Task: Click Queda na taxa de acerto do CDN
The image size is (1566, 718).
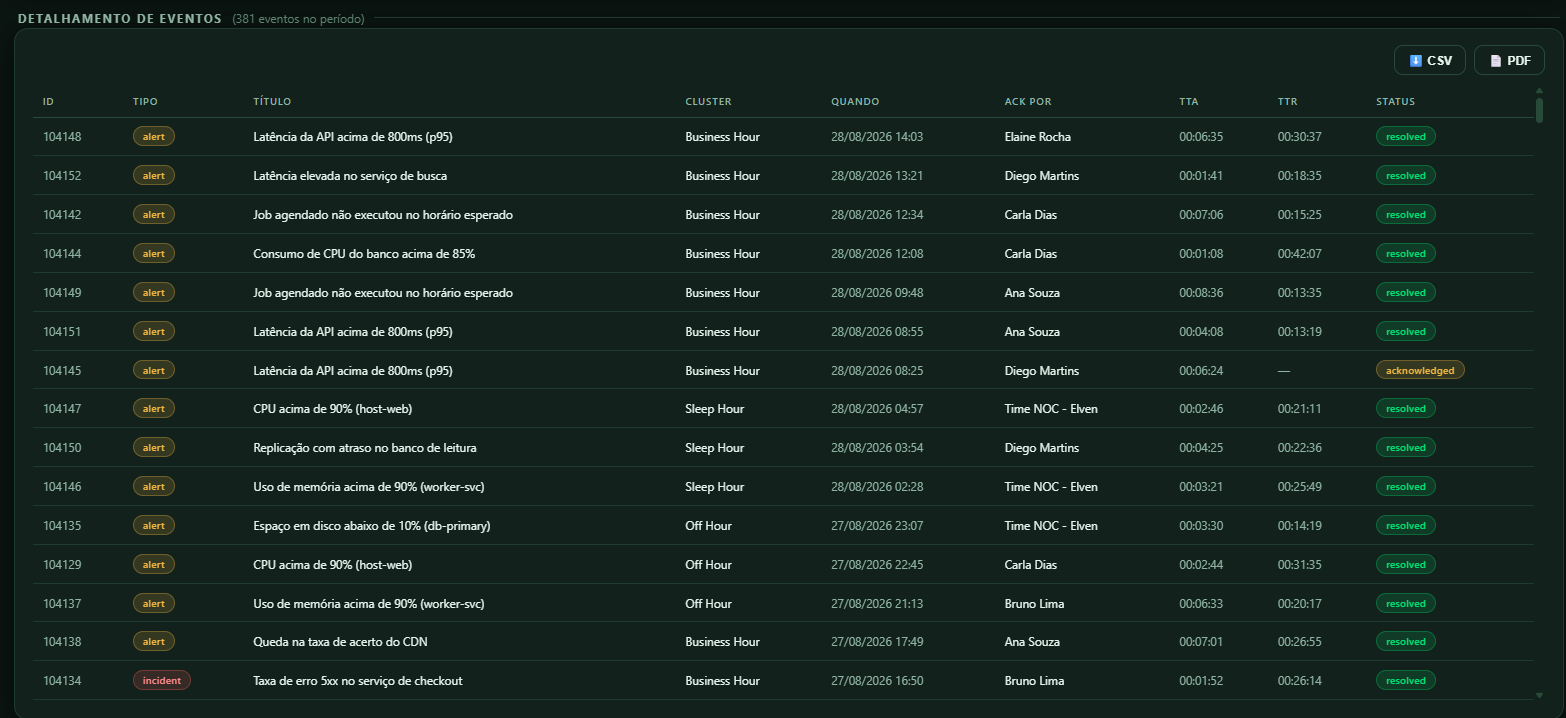Action: pyautogui.click(x=340, y=642)
